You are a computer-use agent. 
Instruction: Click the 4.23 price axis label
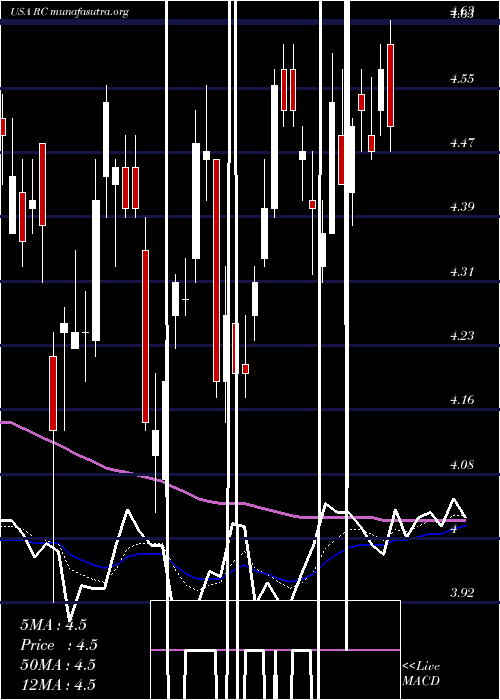point(462,335)
